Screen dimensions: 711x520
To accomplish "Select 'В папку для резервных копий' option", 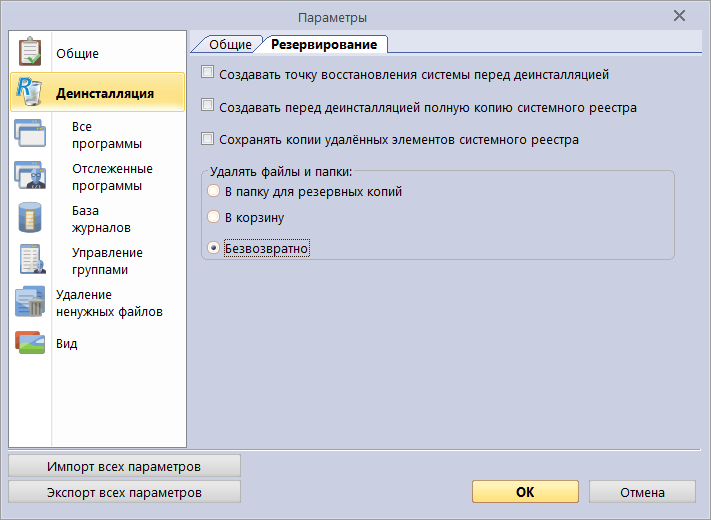I will pos(212,191).
